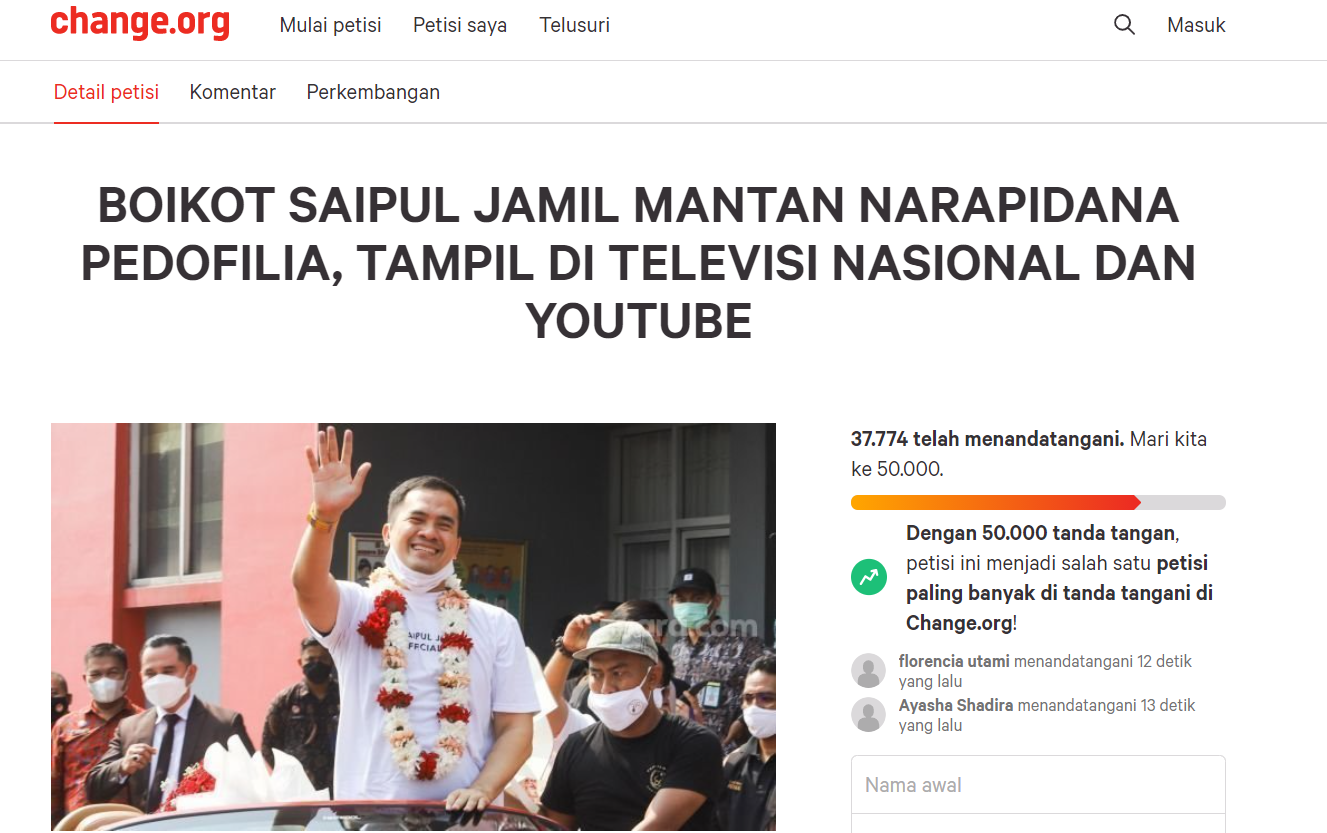Click the signature progress bar
Image resolution: width=1327 pixels, height=833 pixels.
1038,502
